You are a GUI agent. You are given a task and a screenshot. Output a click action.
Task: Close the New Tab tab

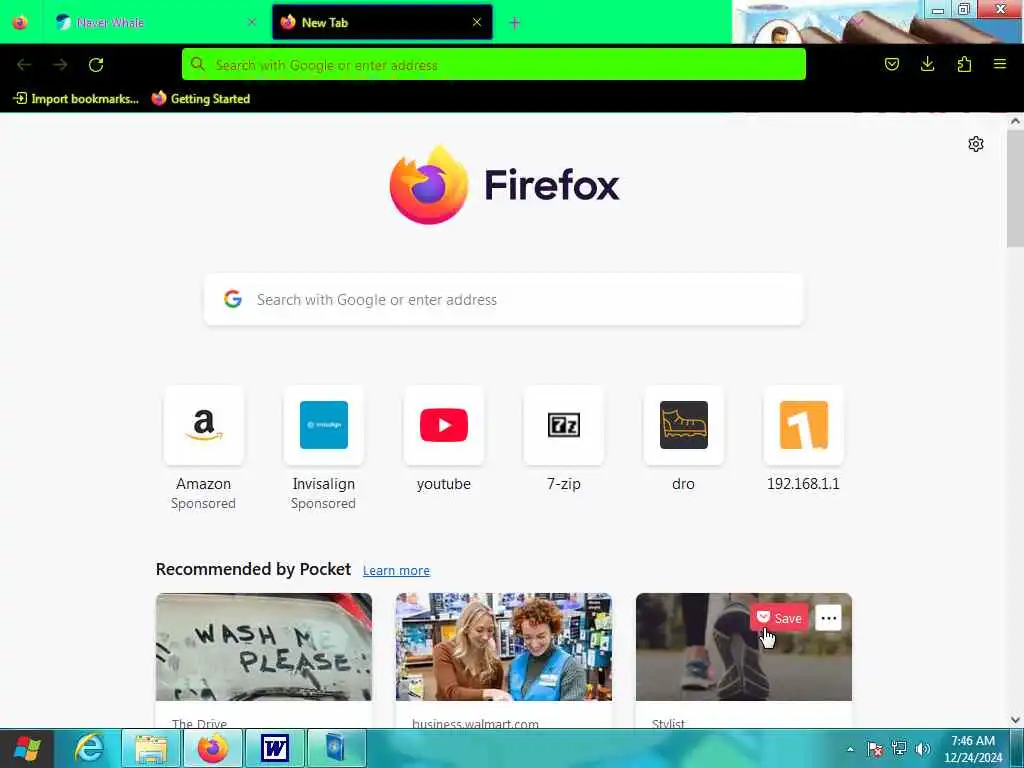click(x=477, y=22)
